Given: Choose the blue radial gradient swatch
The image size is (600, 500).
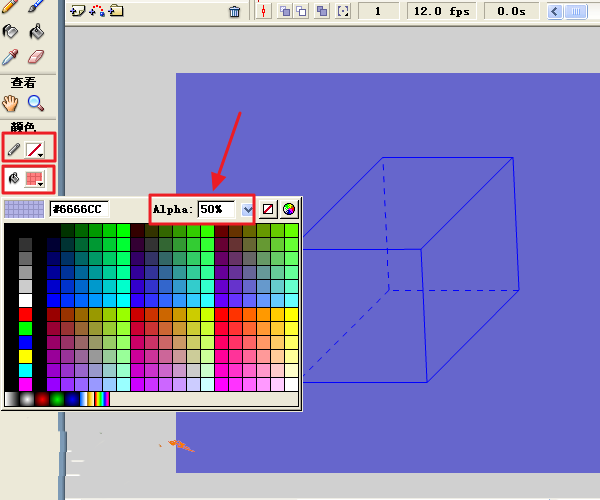Looking at the screenshot, I should [72, 399].
